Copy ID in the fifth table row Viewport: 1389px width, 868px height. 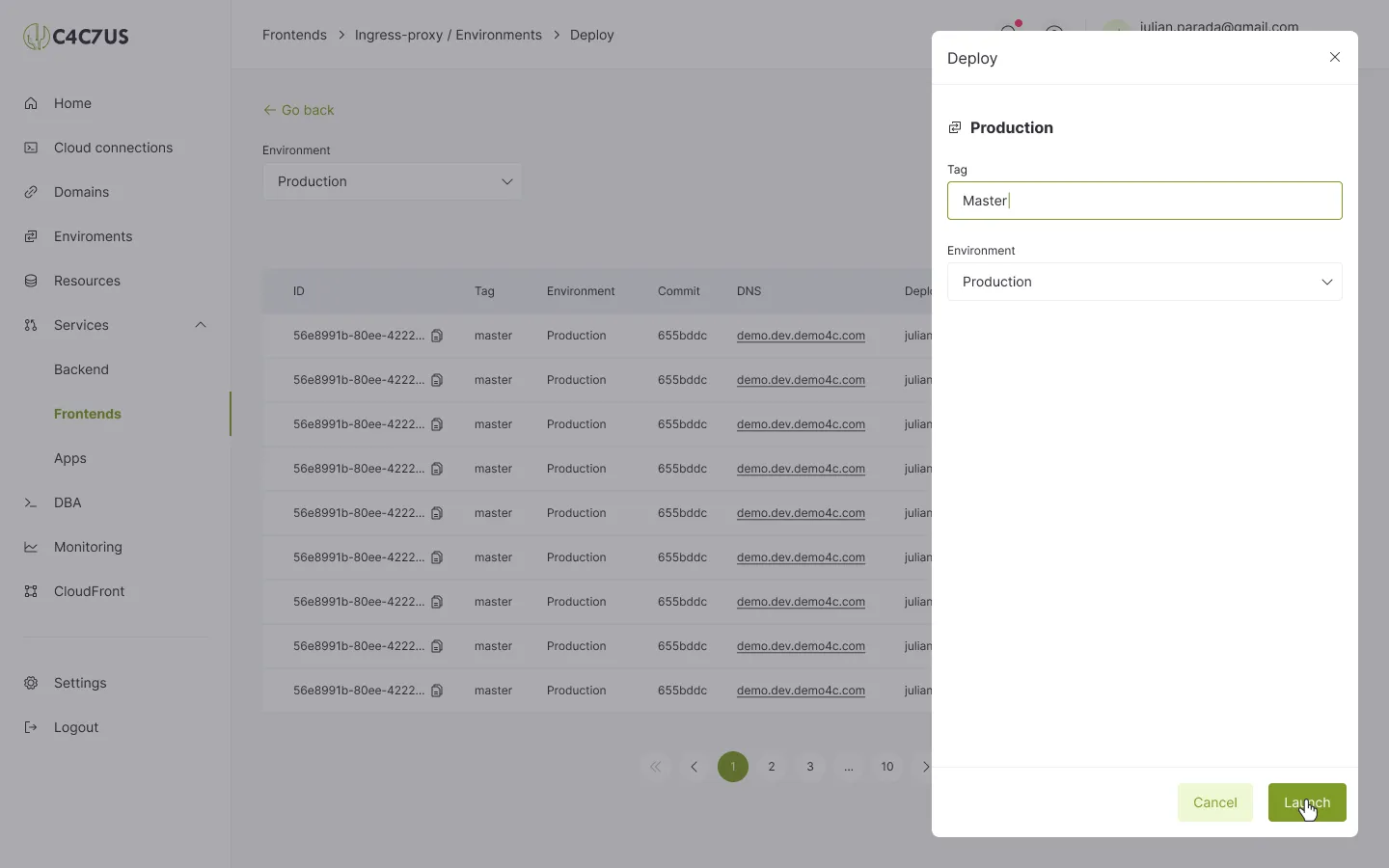(x=437, y=513)
